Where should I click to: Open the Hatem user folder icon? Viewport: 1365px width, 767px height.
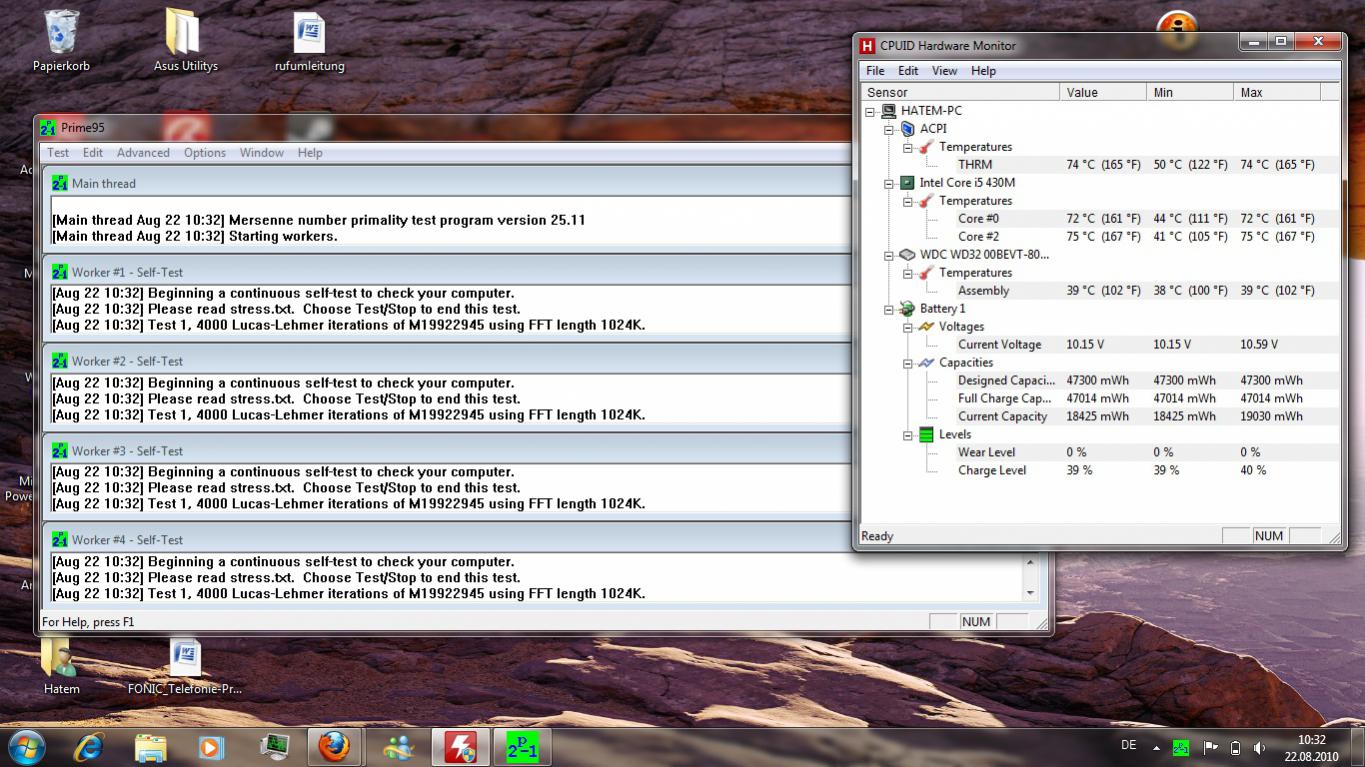pyautogui.click(x=61, y=666)
